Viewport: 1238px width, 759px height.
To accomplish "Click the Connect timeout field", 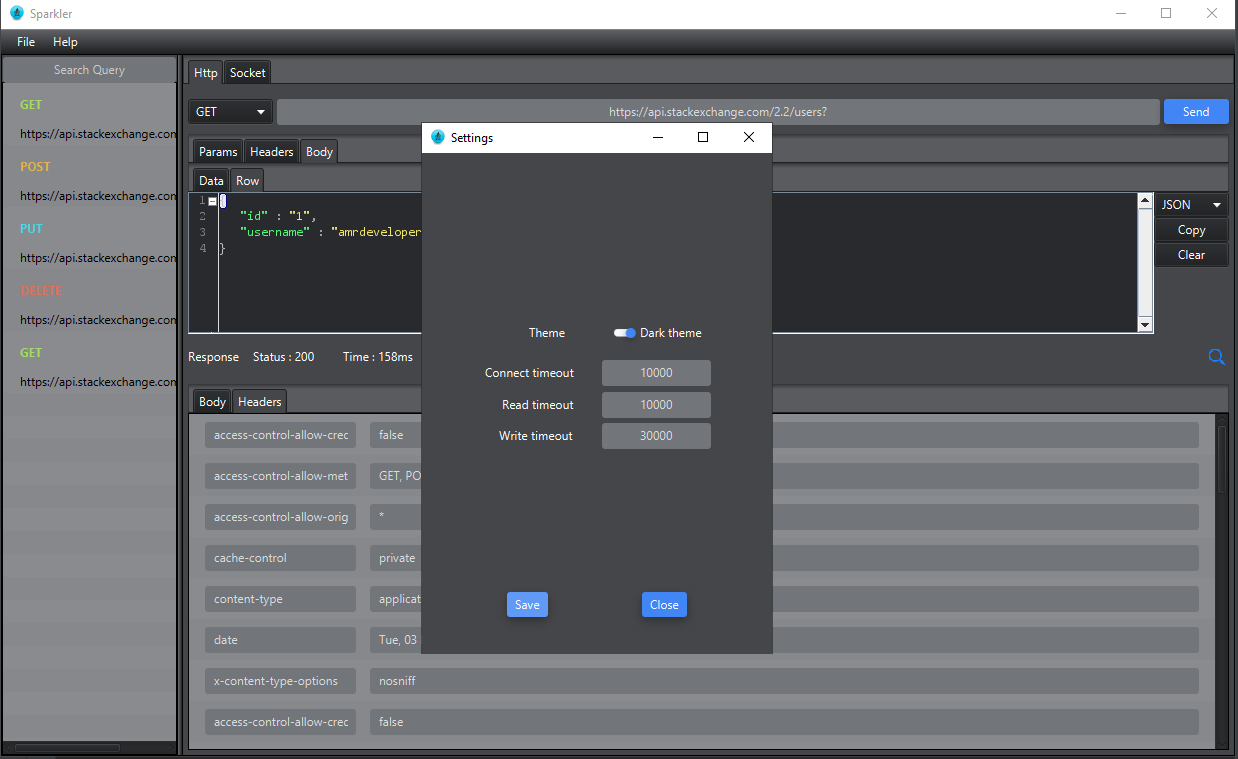I will tap(656, 373).
